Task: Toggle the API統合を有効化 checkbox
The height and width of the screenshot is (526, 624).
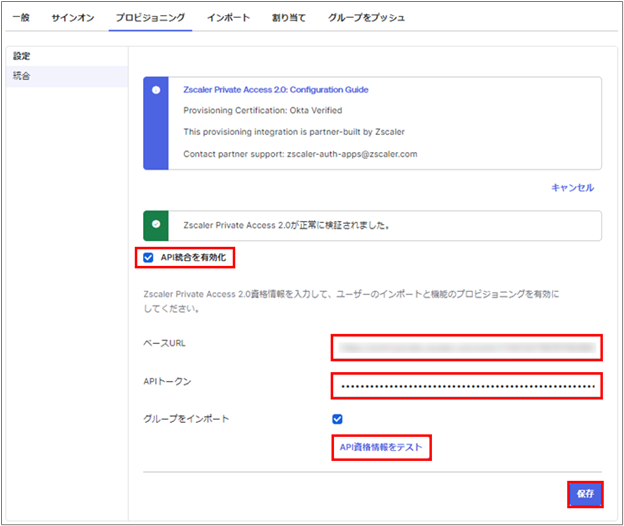Action: pos(148,257)
